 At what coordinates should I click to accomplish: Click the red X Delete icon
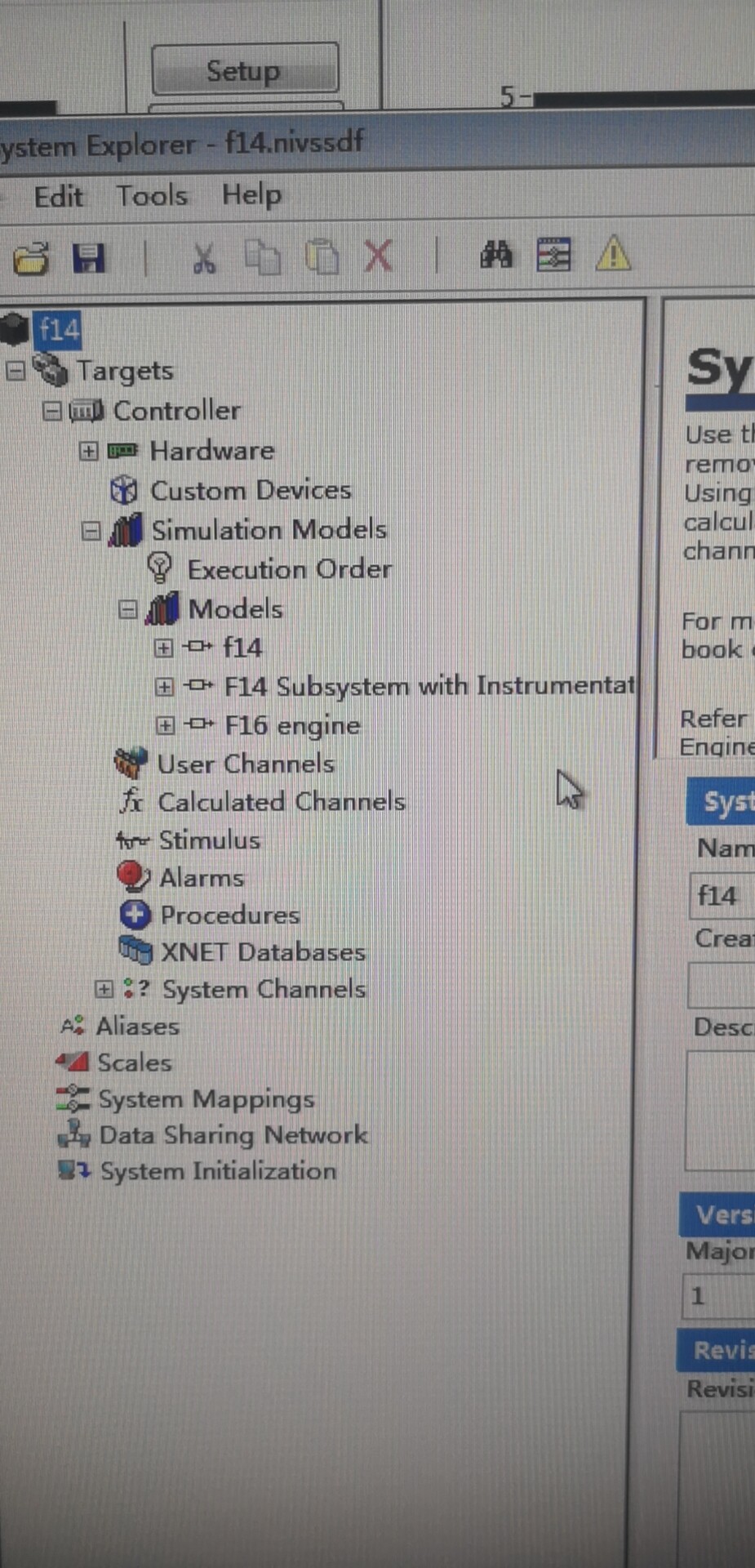[x=378, y=256]
